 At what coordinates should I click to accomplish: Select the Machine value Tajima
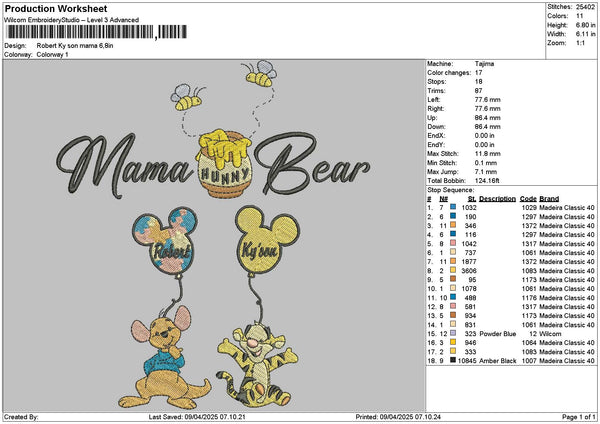coord(484,64)
